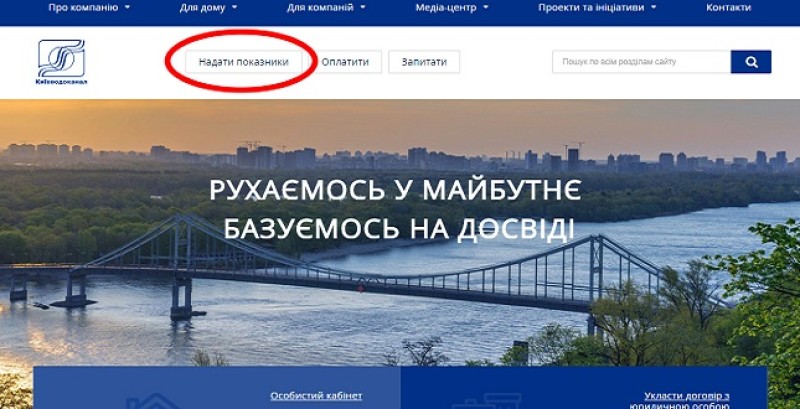Select the Для дому menu item
Image resolution: width=800 pixels, height=409 pixels.
click(x=202, y=8)
